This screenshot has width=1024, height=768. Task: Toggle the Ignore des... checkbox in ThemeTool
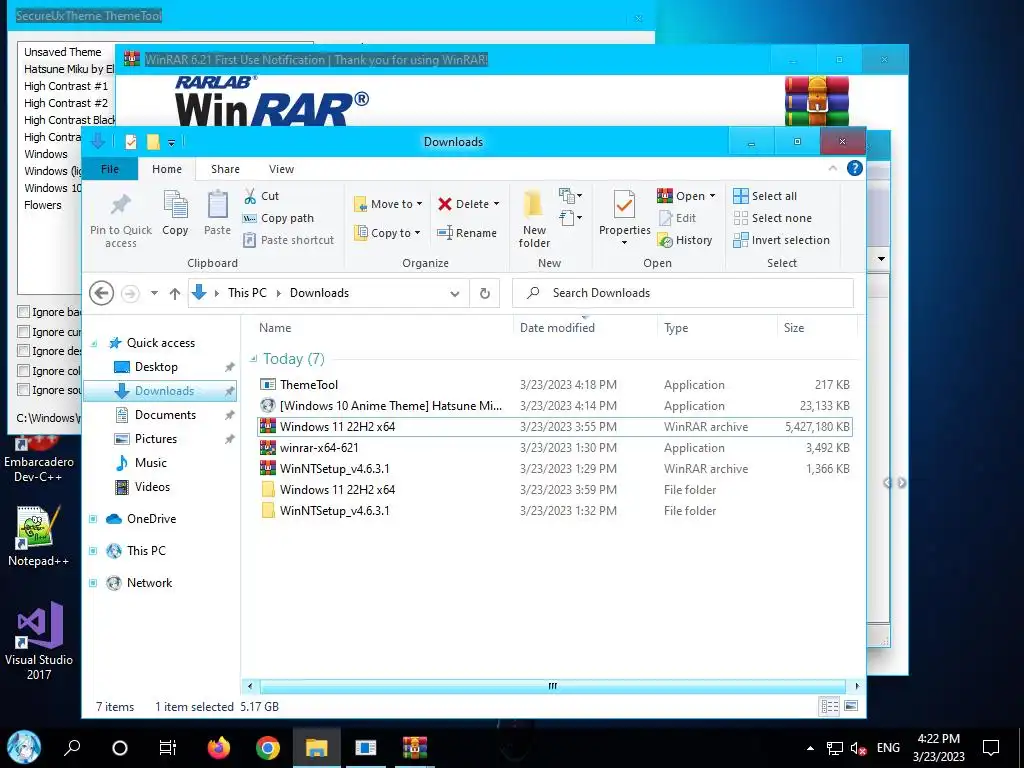[24, 351]
